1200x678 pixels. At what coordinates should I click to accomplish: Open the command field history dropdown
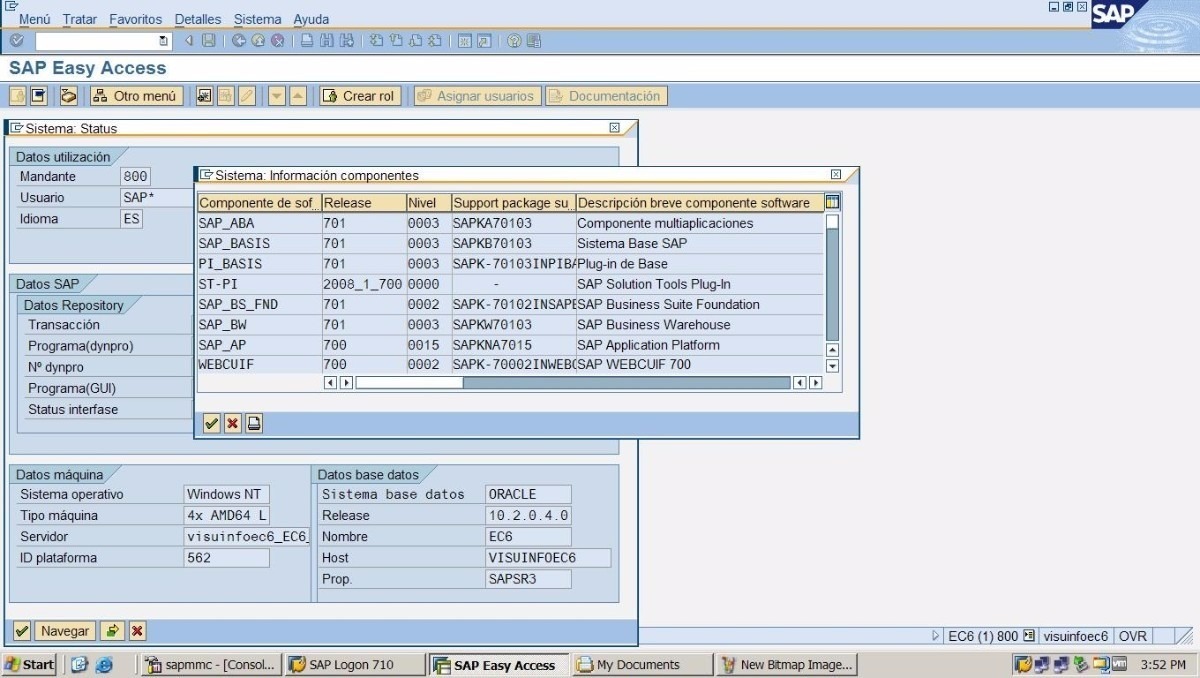tap(164, 41)
